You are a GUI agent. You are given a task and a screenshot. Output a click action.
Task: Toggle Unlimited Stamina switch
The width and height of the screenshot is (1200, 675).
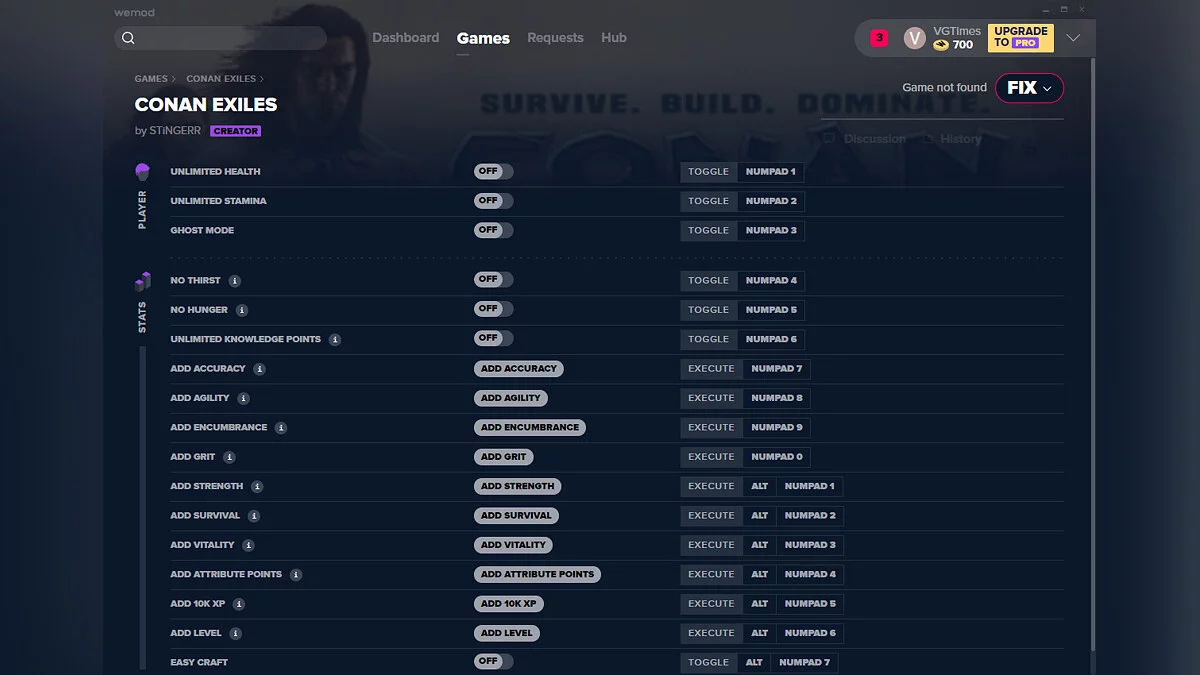(x=493, y=201)
